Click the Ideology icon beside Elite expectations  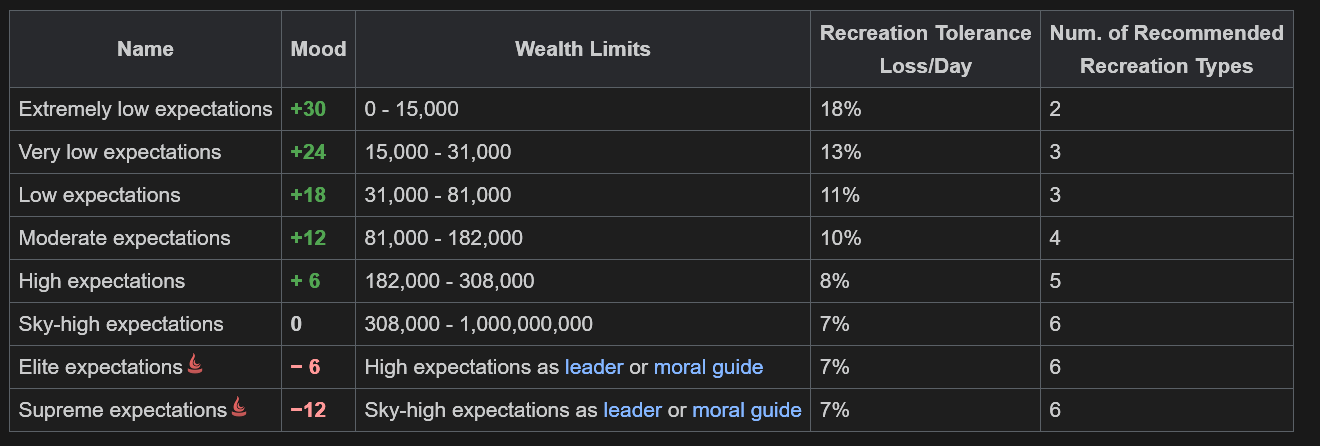[195, 366]
